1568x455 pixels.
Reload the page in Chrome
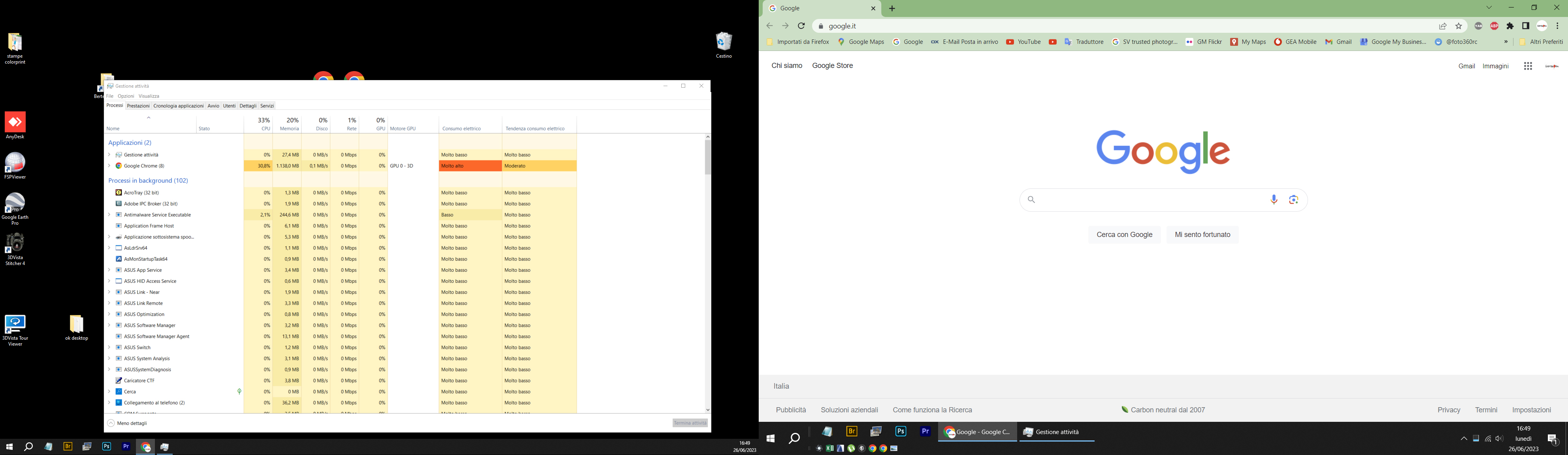coord(802,26)
